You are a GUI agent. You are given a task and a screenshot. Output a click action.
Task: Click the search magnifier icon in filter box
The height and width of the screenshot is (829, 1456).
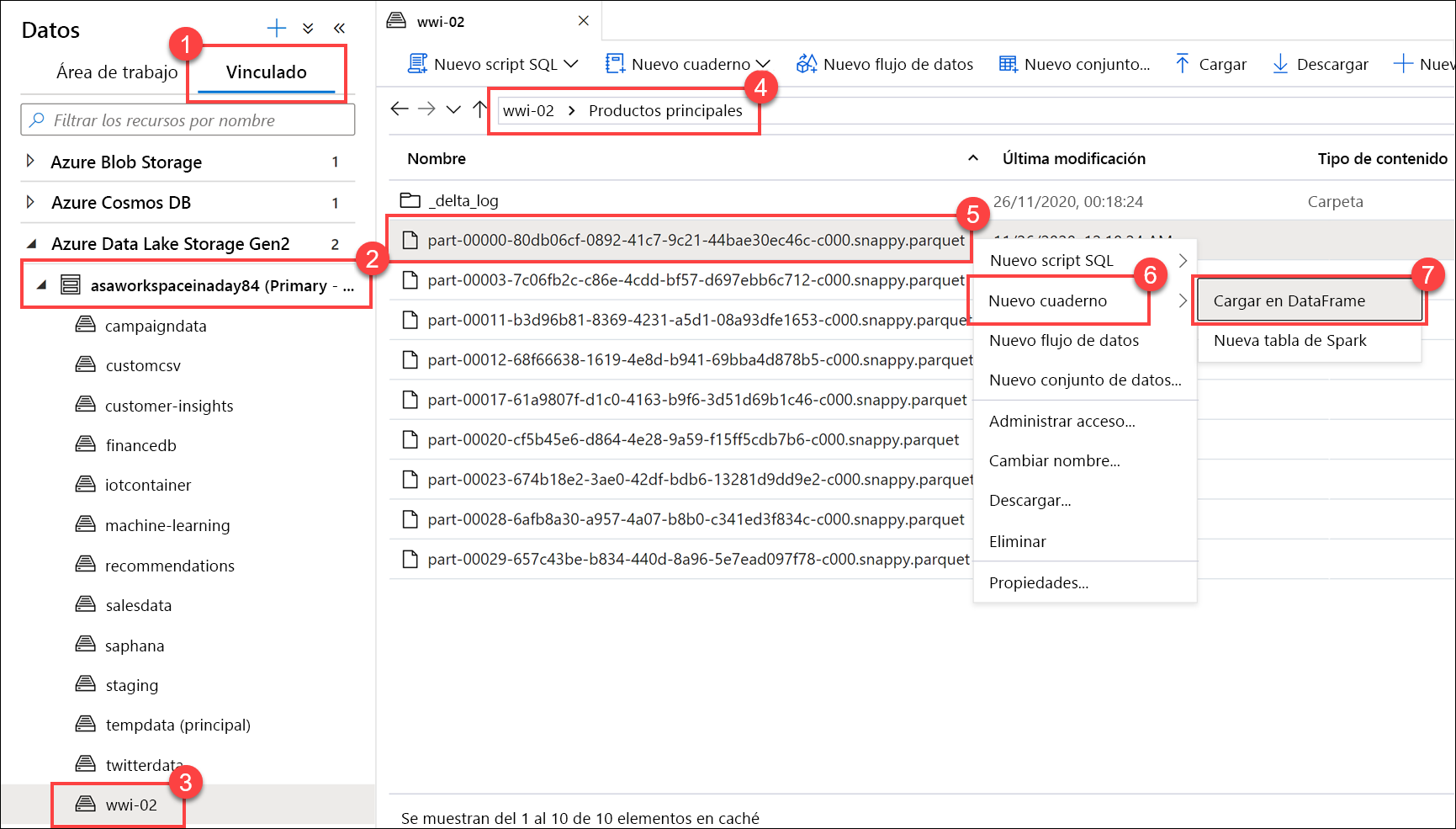pos(37,120)
